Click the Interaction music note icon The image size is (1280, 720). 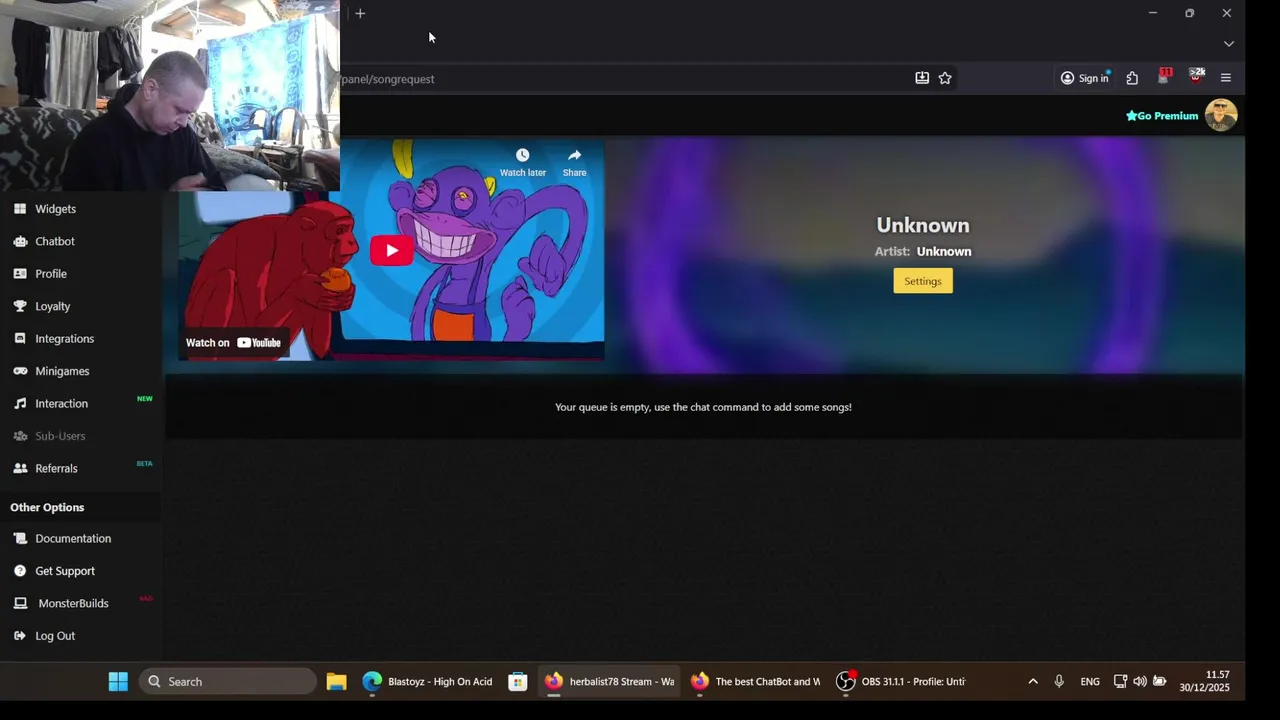[20, 403]
